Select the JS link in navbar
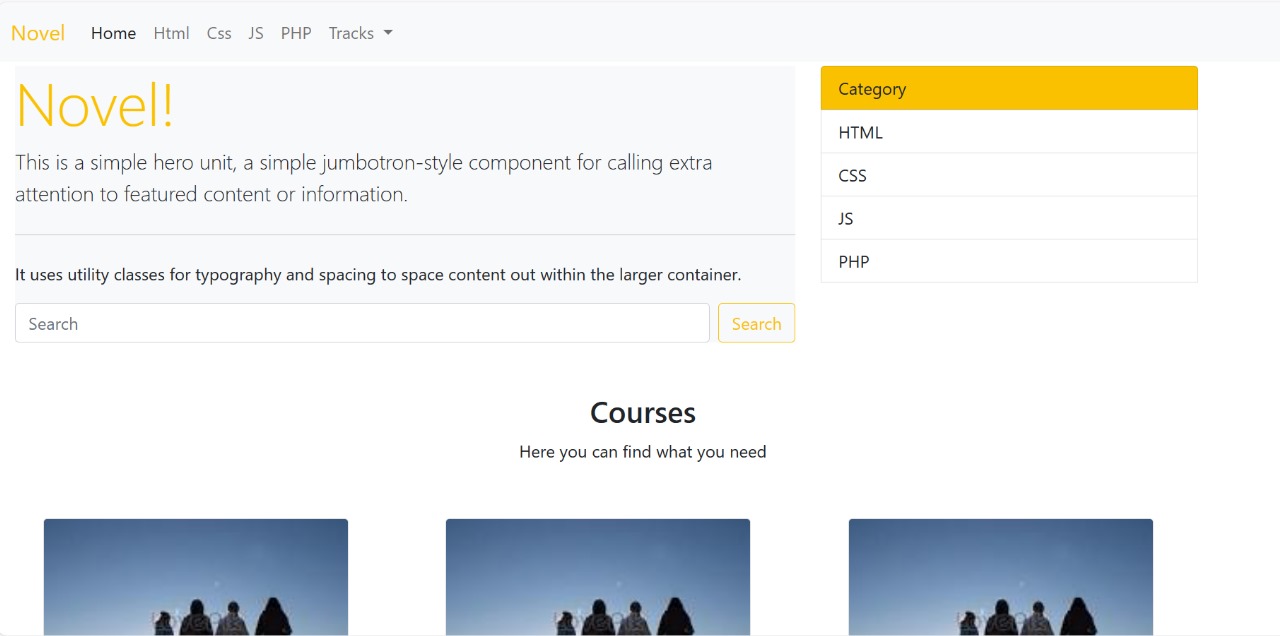 pyautogui.click(x=256, y=33)
